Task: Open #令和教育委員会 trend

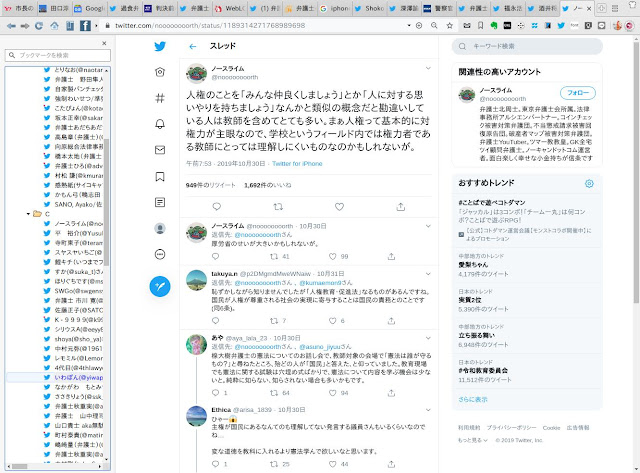Action: click(x=483, y=371)
